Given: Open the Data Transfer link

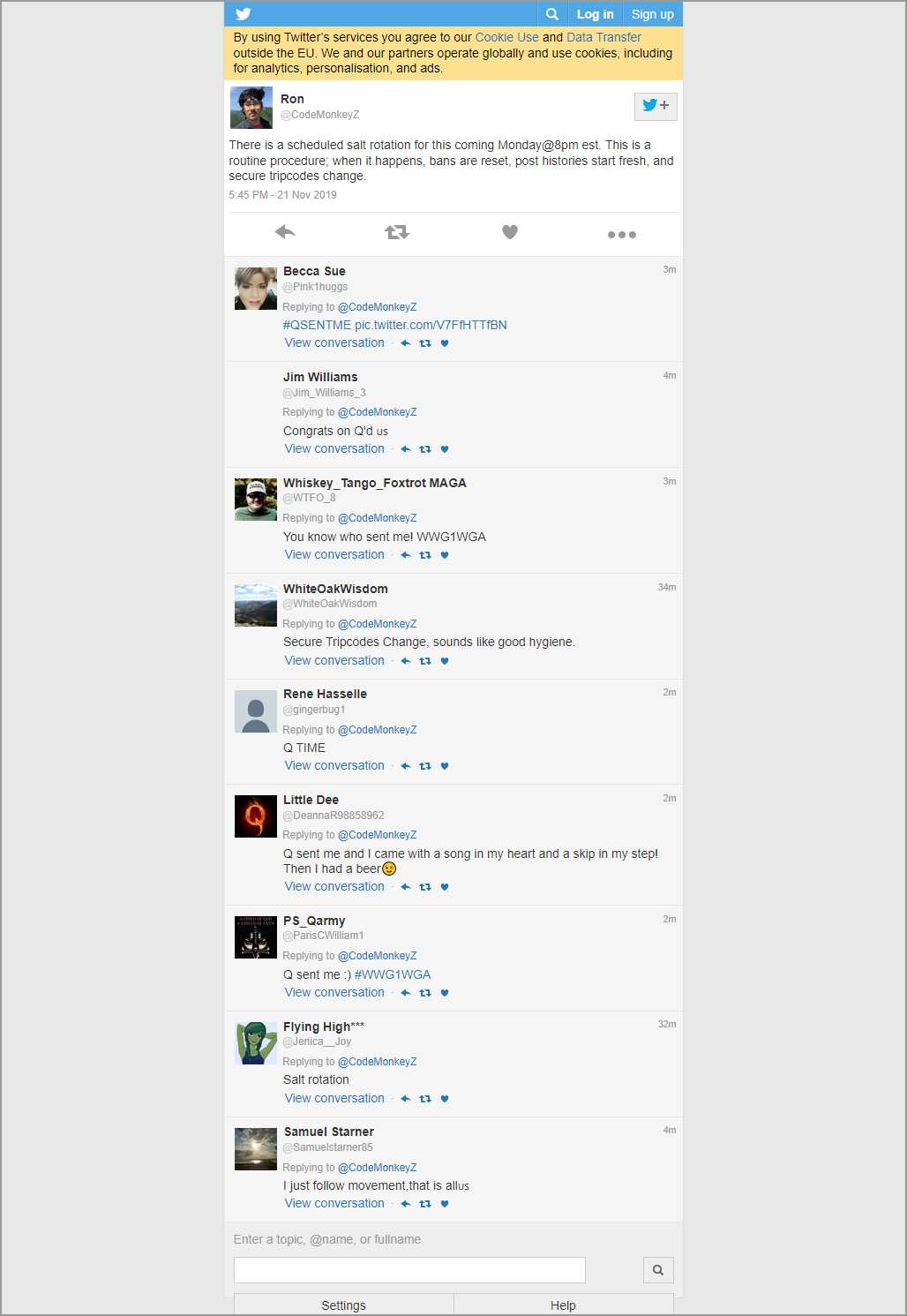Looking at the screenshot, I should 603,37.
